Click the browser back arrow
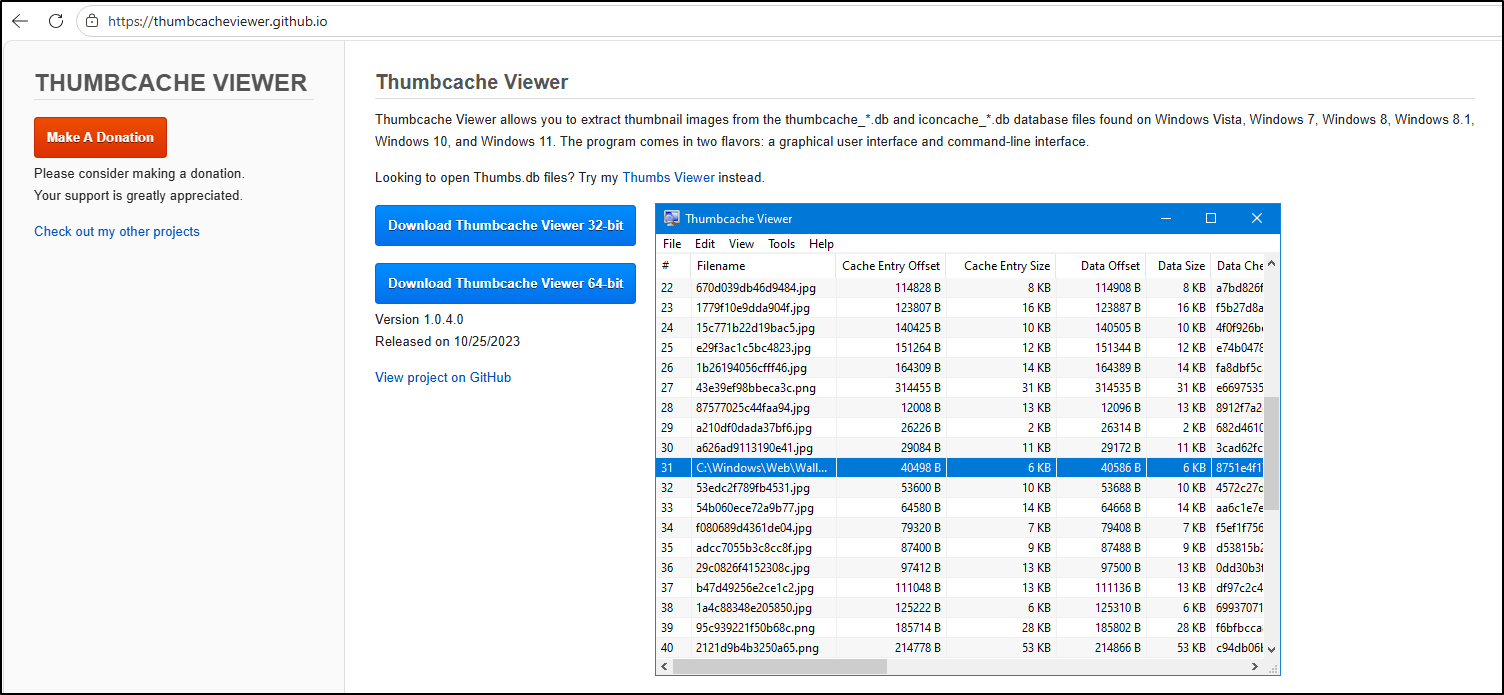The image size is (1504, 695). click(20, 20)
